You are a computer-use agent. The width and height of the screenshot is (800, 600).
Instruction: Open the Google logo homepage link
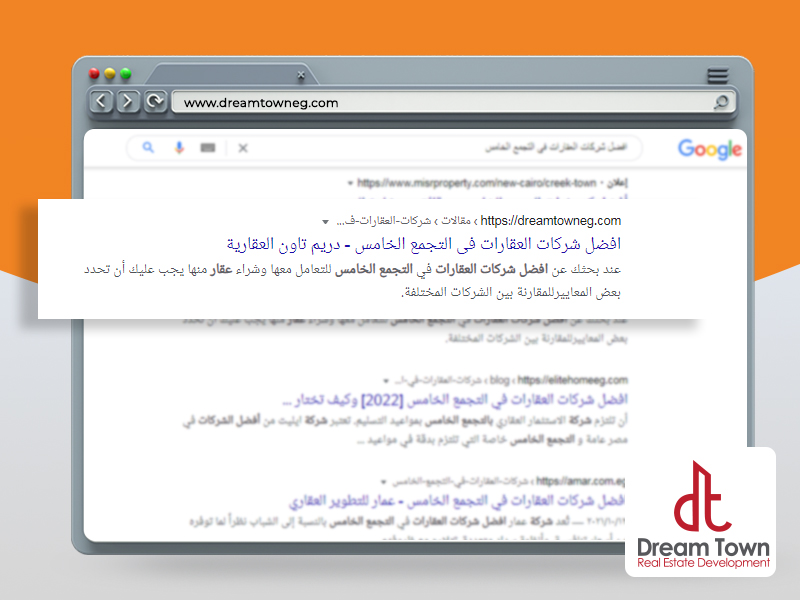click(710, 149)
